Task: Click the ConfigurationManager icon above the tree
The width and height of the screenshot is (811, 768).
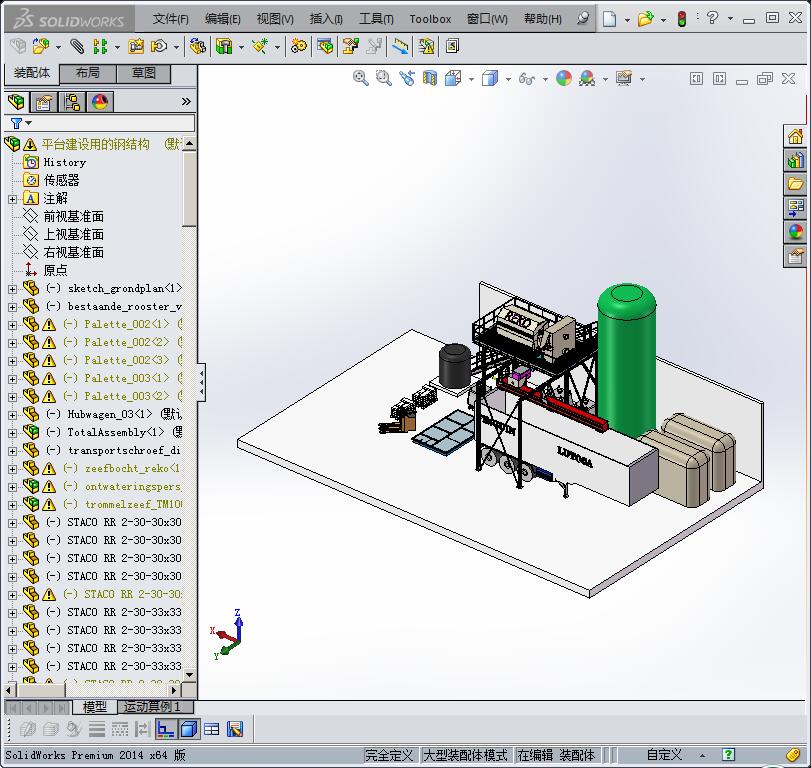Action: point(72,101)
